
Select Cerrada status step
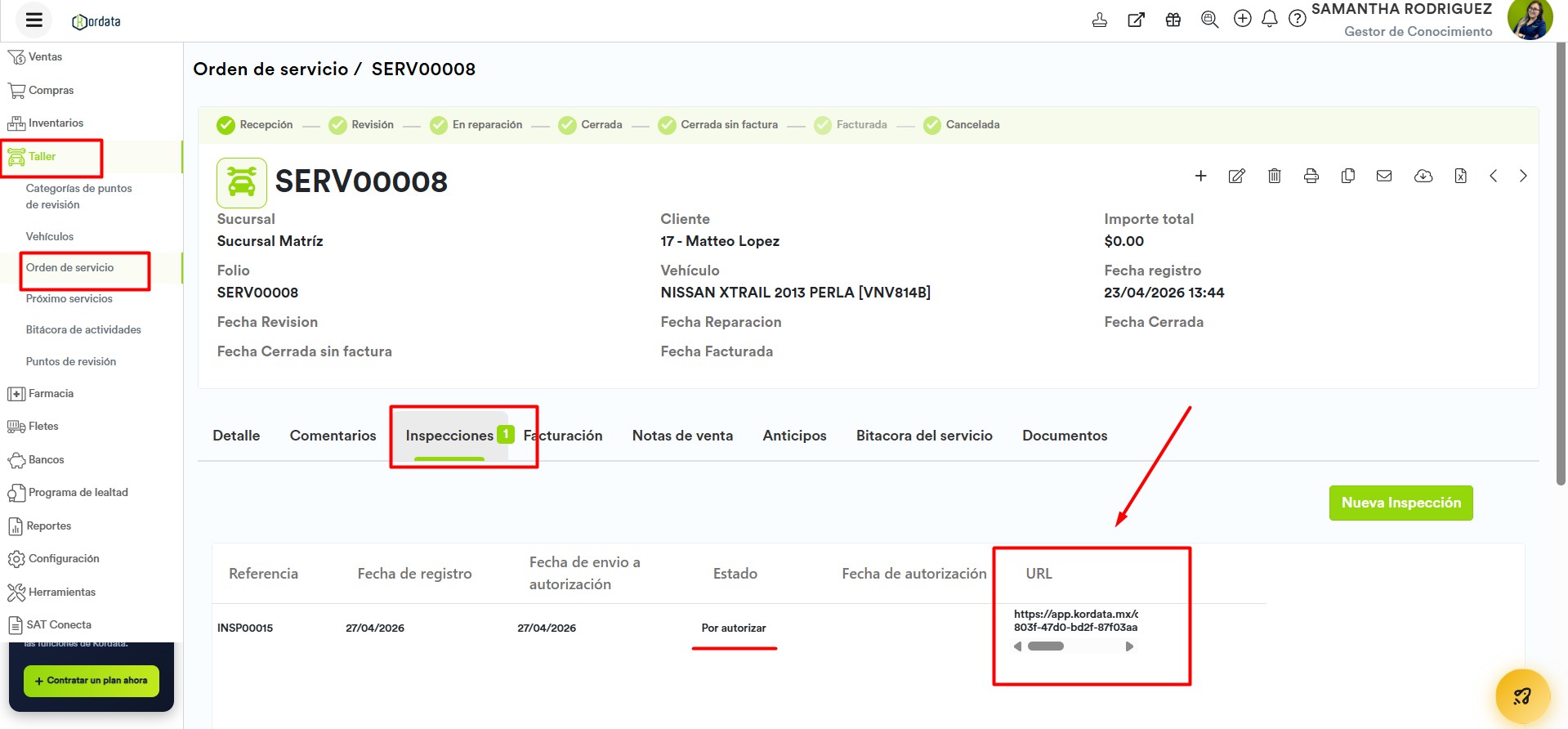591,125
